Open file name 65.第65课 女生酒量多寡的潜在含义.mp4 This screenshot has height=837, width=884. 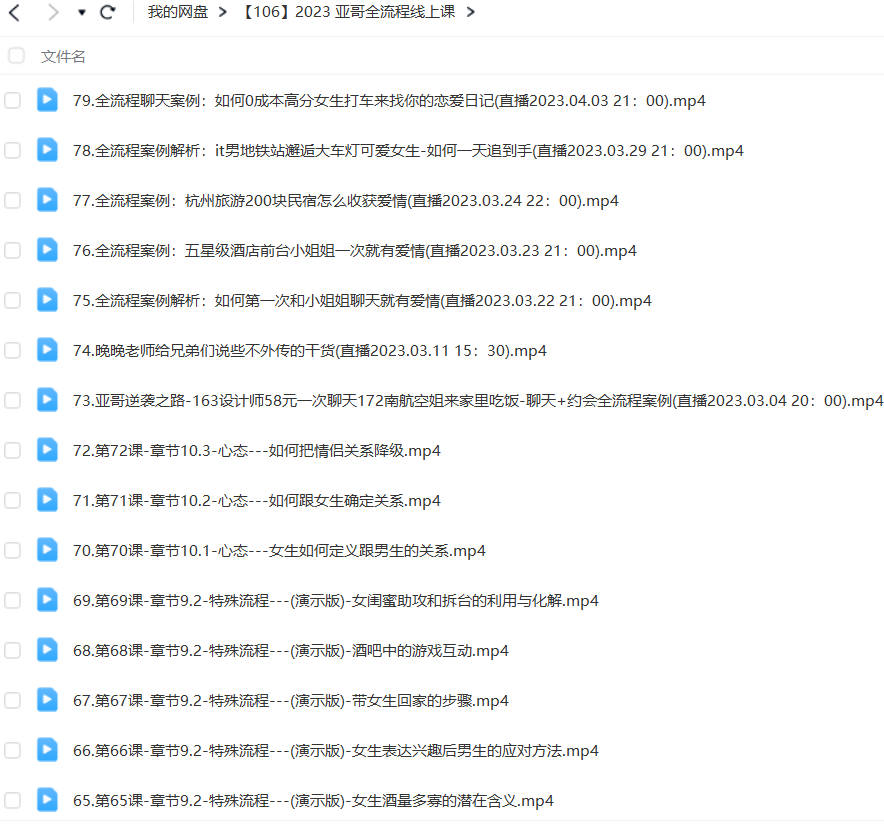pyautogui.click(x=313, y=801)
